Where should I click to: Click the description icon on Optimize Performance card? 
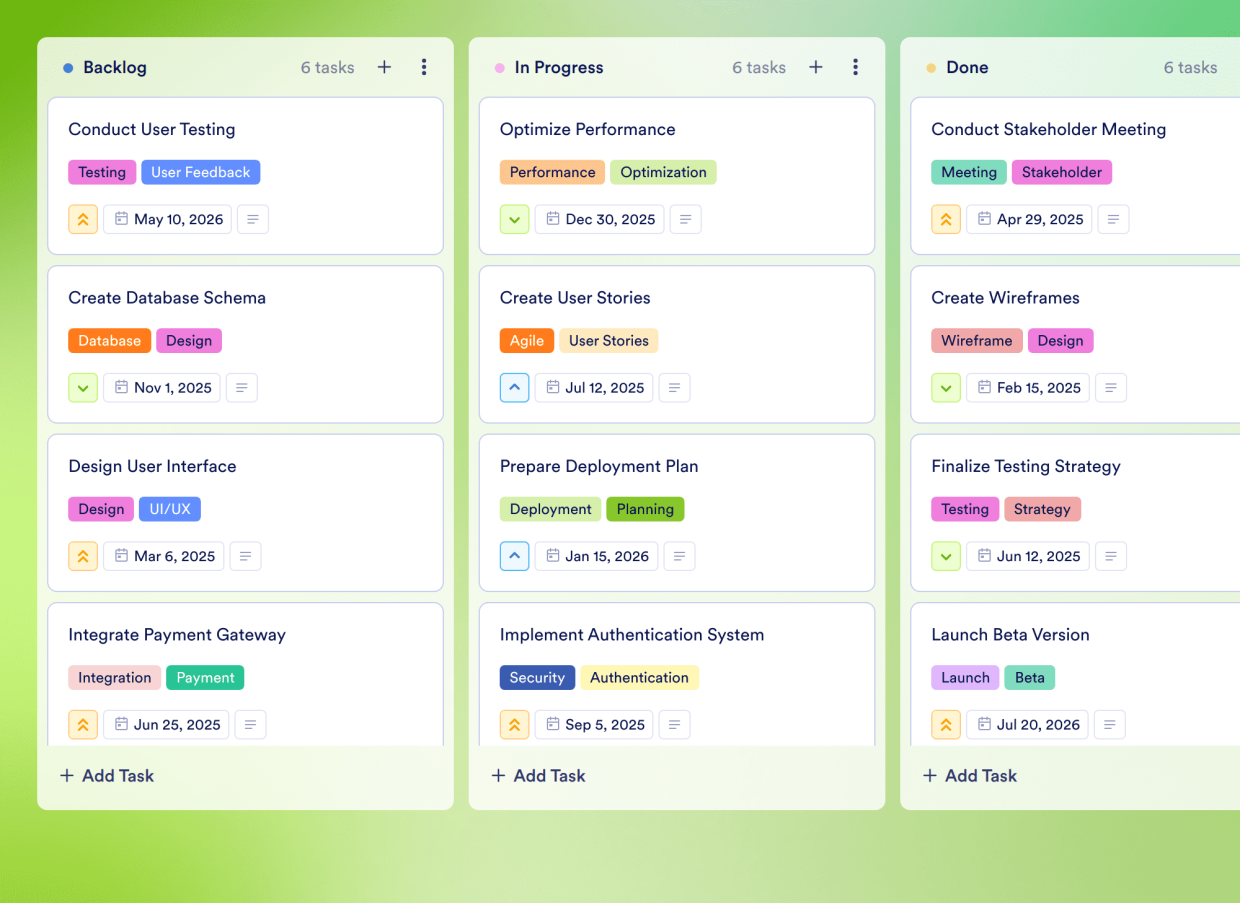click(685, 219)
